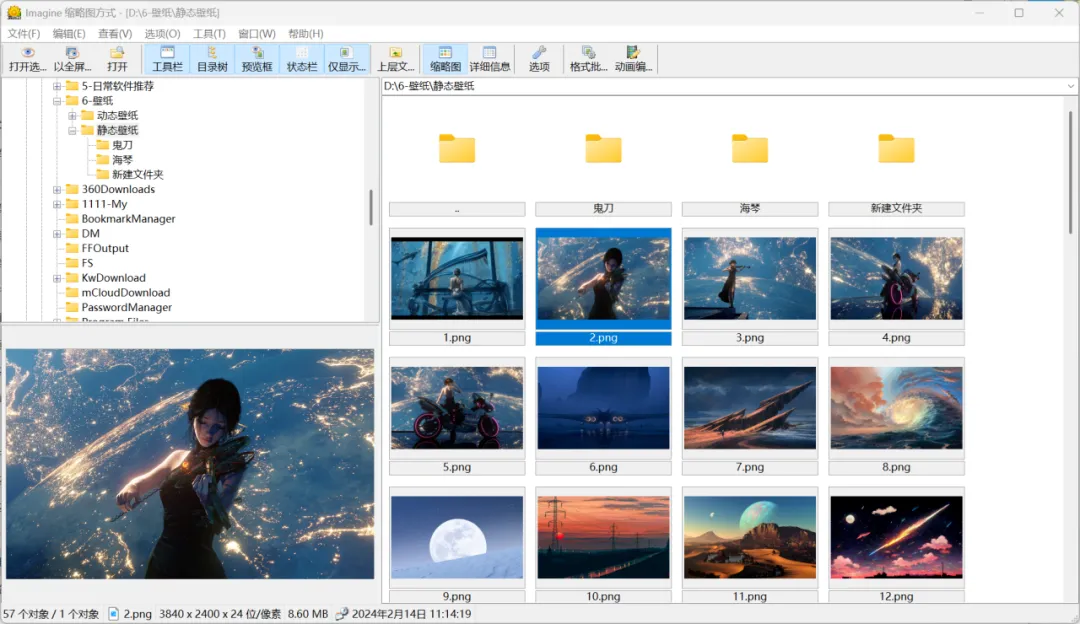Viewport: 1080px width, 624px height.
Task: Select the 11.png desert planet thumbnail
Action: tap(749, 537)
